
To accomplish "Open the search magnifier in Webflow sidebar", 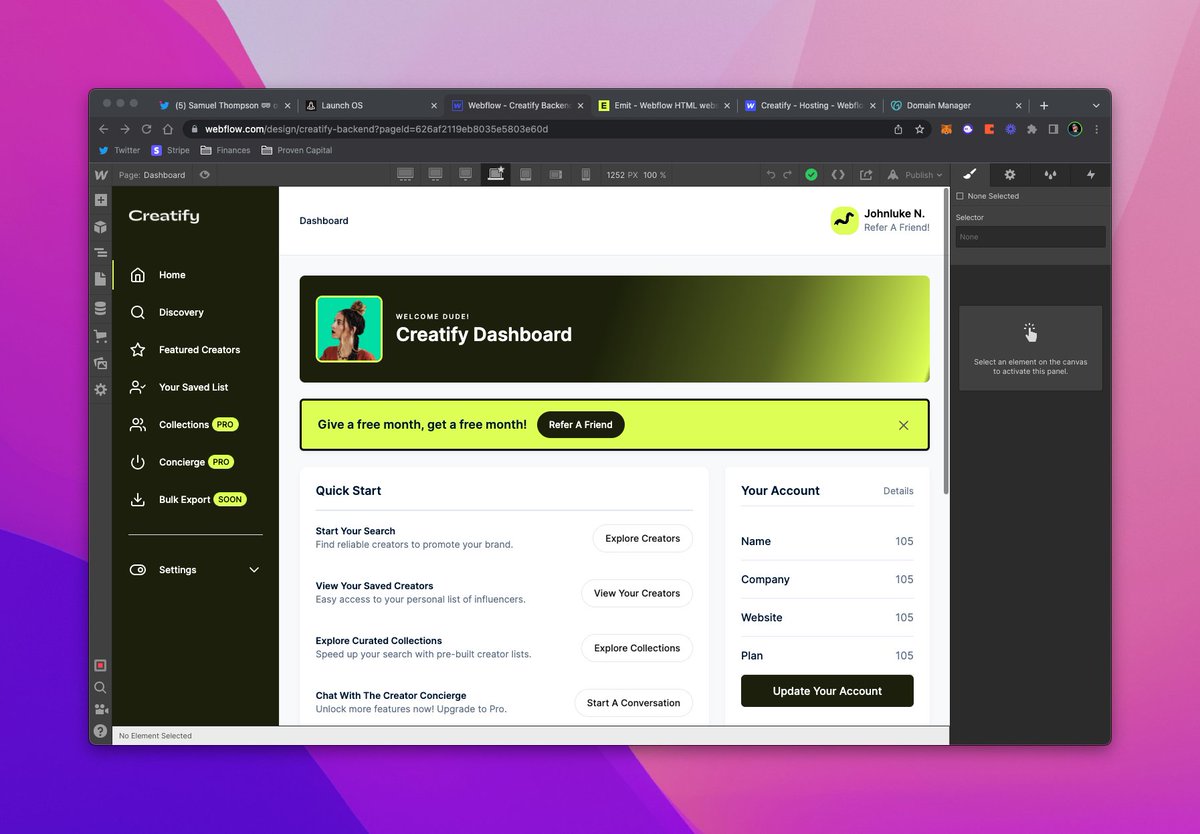I will pyautogui.click(x=100, y=688).
